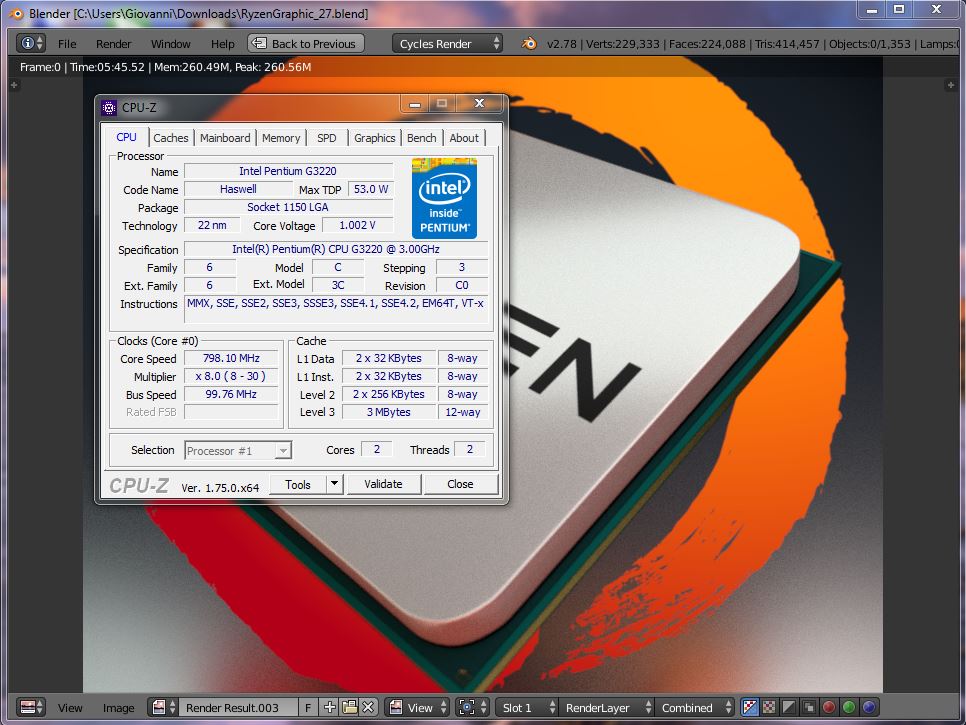Open the Slot 1 render slot dropdown

point(527,707)
